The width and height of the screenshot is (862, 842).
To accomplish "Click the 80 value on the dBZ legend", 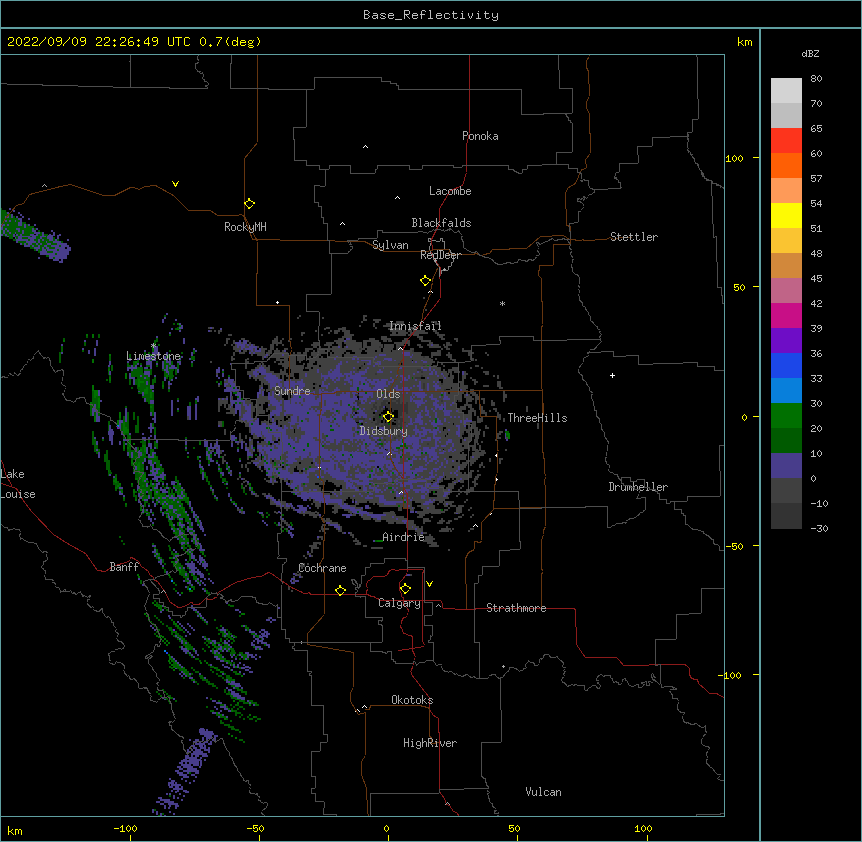I will pos(816,79).
